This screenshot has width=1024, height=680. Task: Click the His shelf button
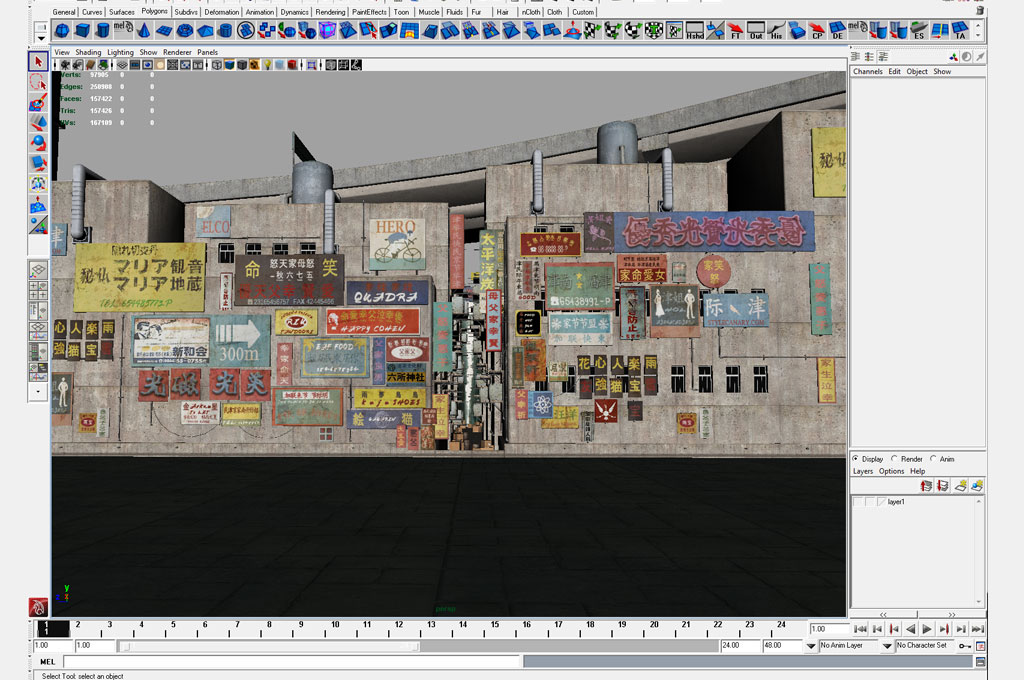[x=776, y=30]
